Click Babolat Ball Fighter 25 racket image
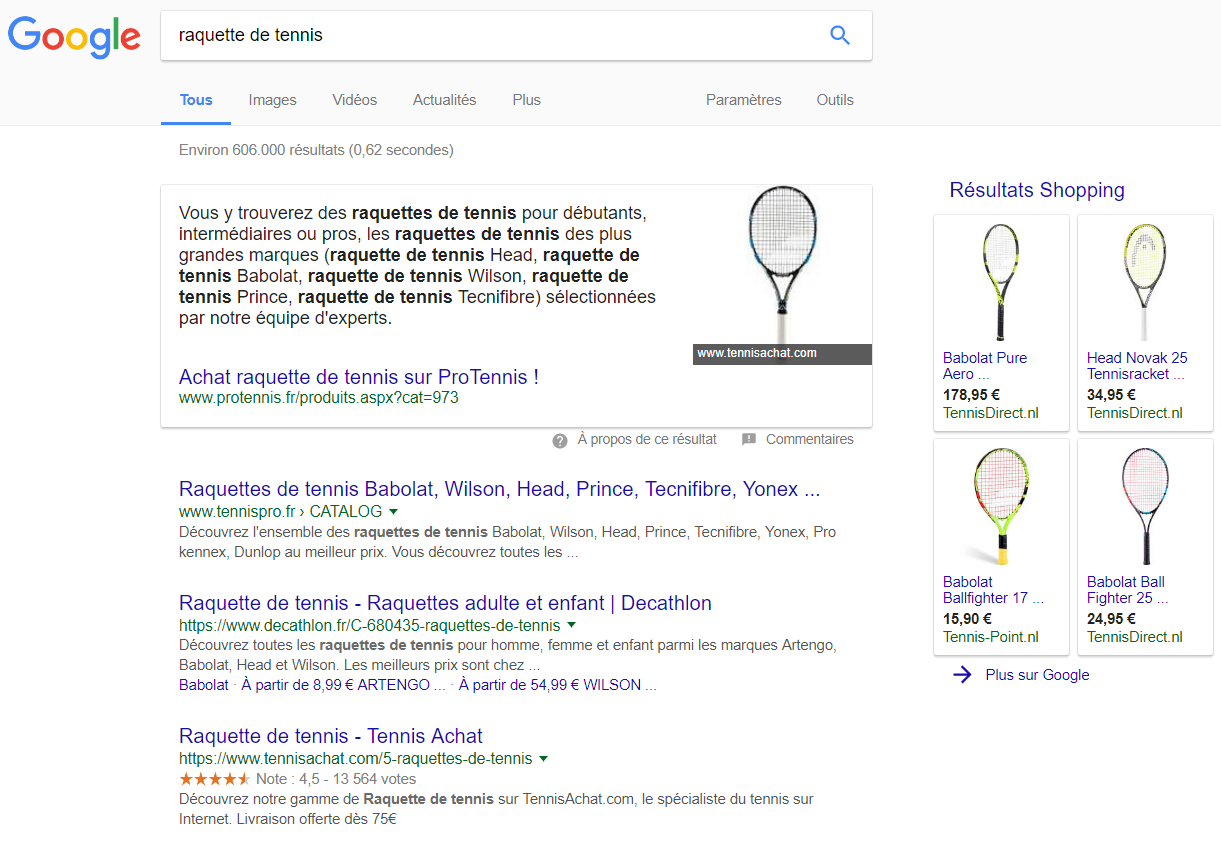Screen dimensions: 1221x844 pos(1145,506)
